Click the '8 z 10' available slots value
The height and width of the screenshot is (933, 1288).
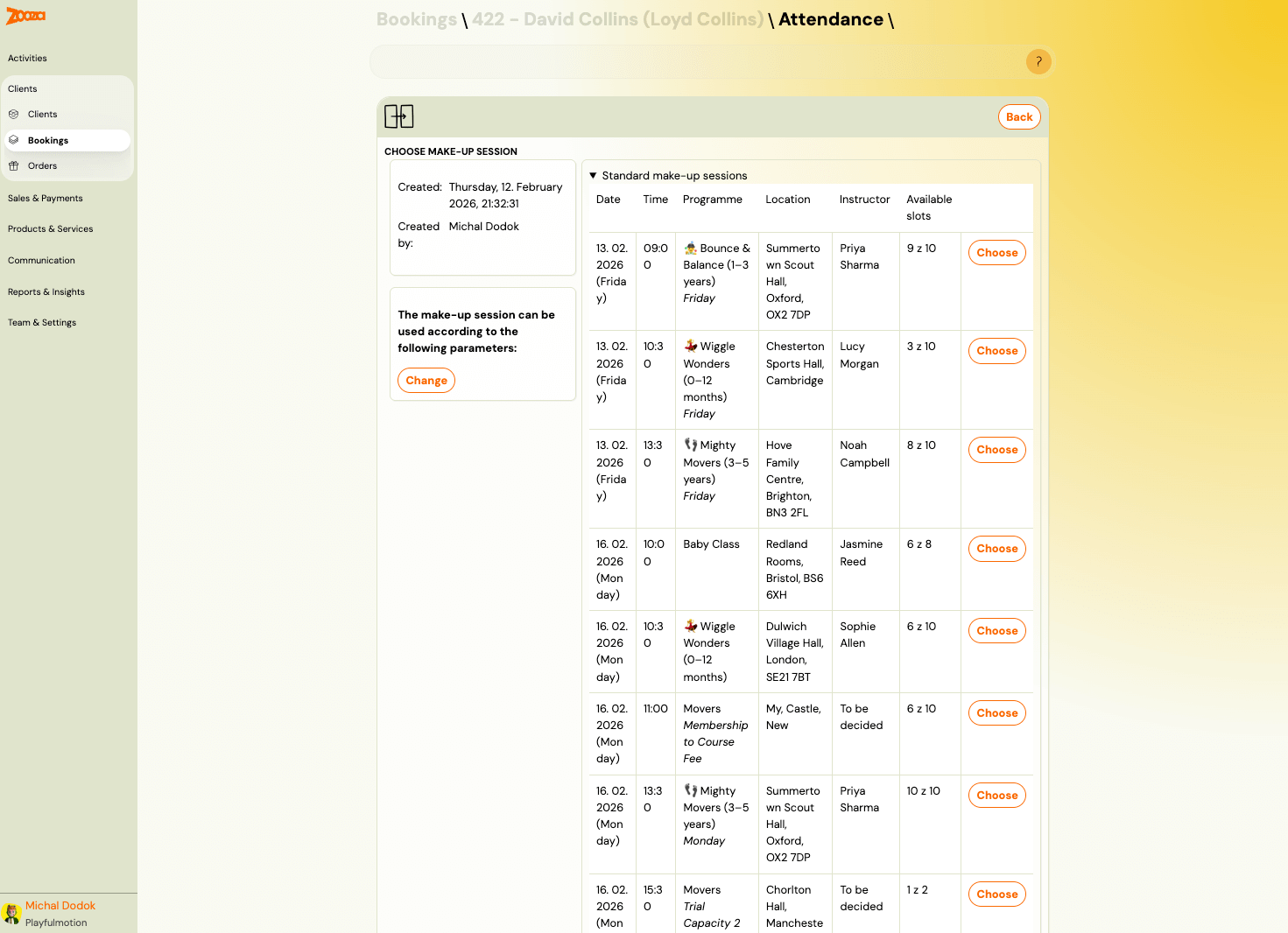pos(921,445)
